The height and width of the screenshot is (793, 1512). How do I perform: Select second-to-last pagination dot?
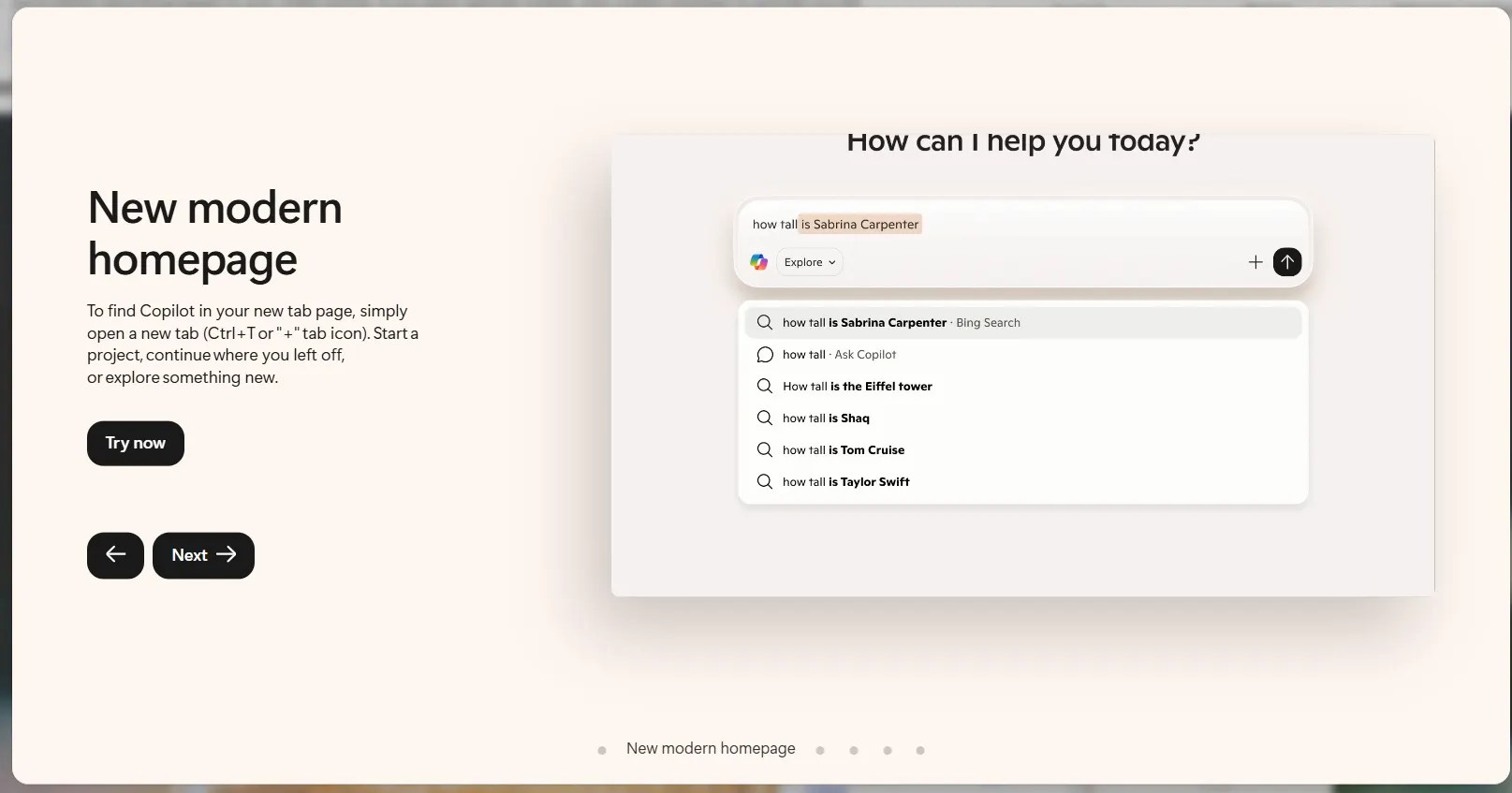pos(888,750)
